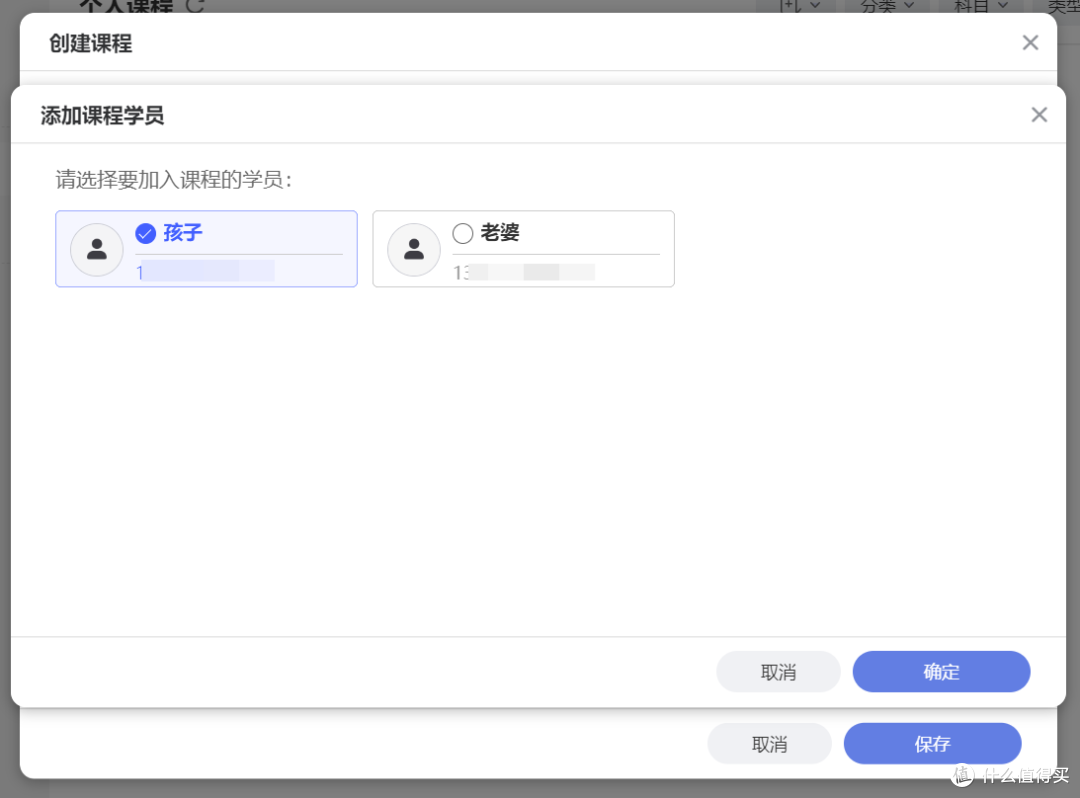
Task: Click 保存 in 创建课程 dialog
Action: click(933, 744)
